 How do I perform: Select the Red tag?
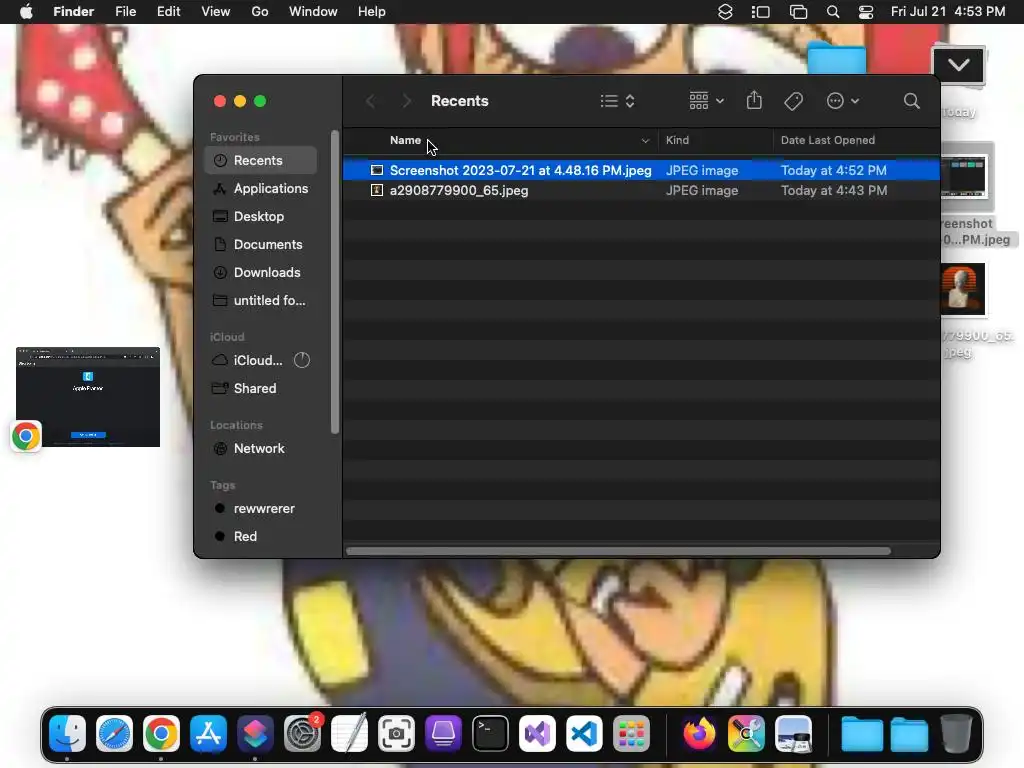click(x=261, y=537)
